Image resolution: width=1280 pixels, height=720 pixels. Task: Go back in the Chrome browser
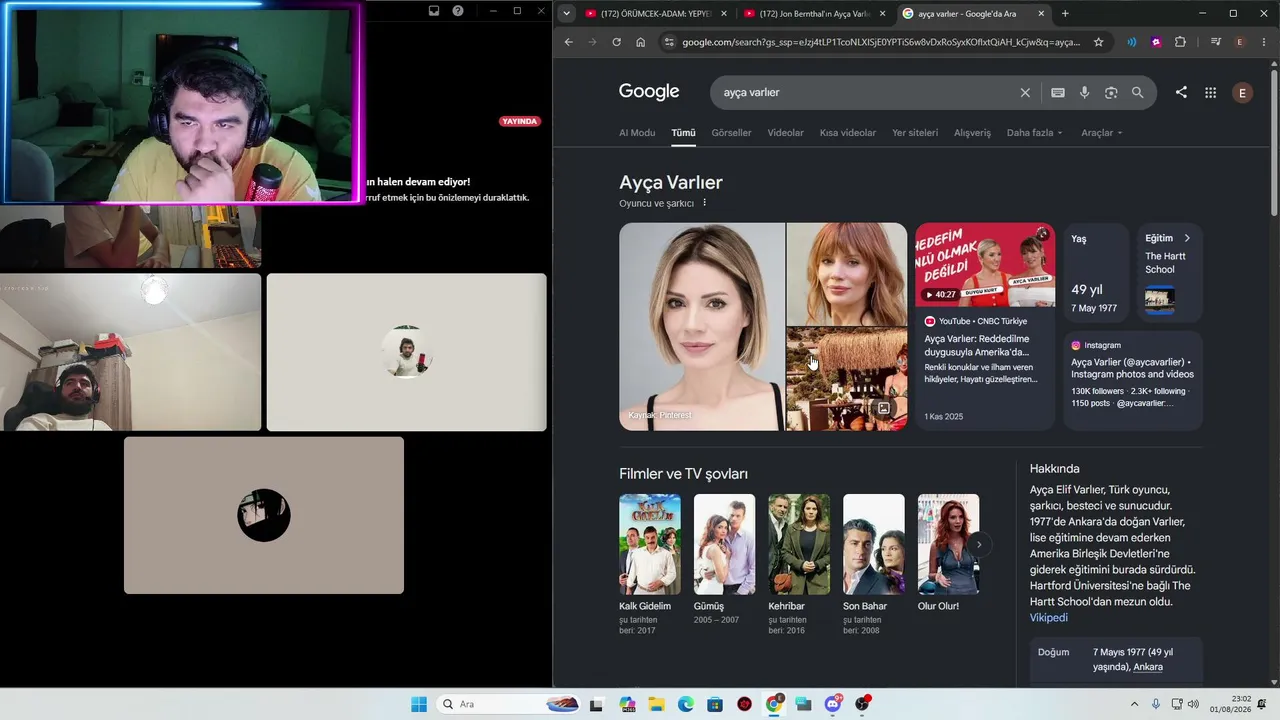(568, 42)
